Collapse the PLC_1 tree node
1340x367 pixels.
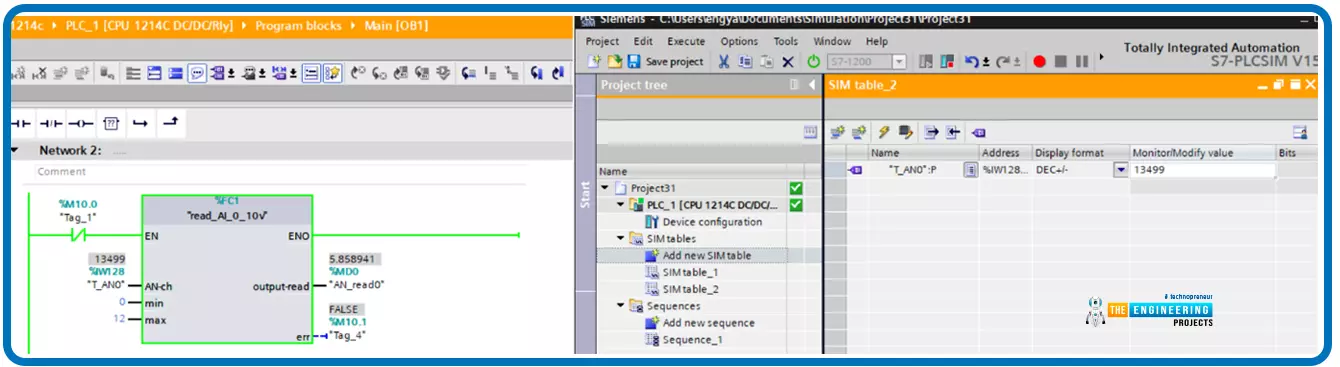tap(620, 205)
